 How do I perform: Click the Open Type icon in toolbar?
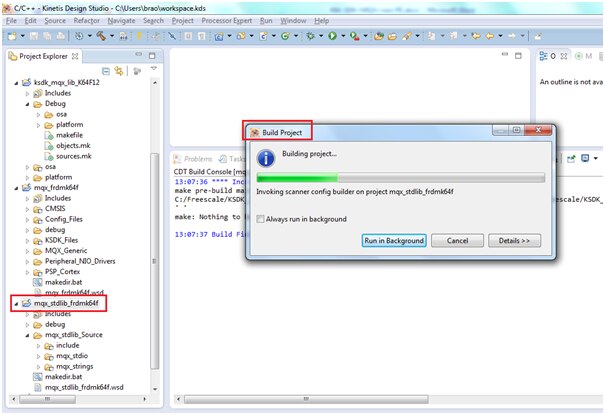[x=379, y=36]
